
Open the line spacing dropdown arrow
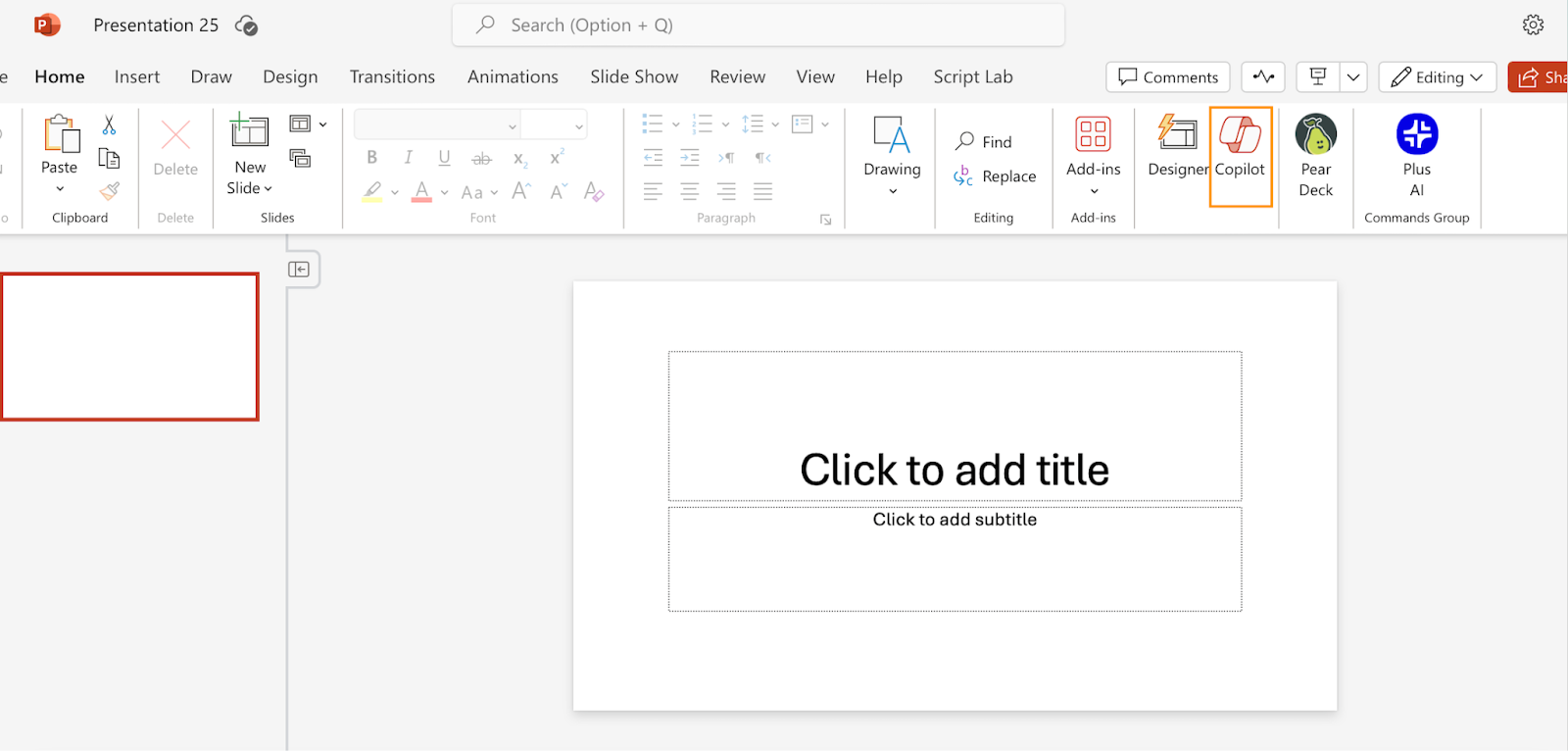(x=775, y=125)
